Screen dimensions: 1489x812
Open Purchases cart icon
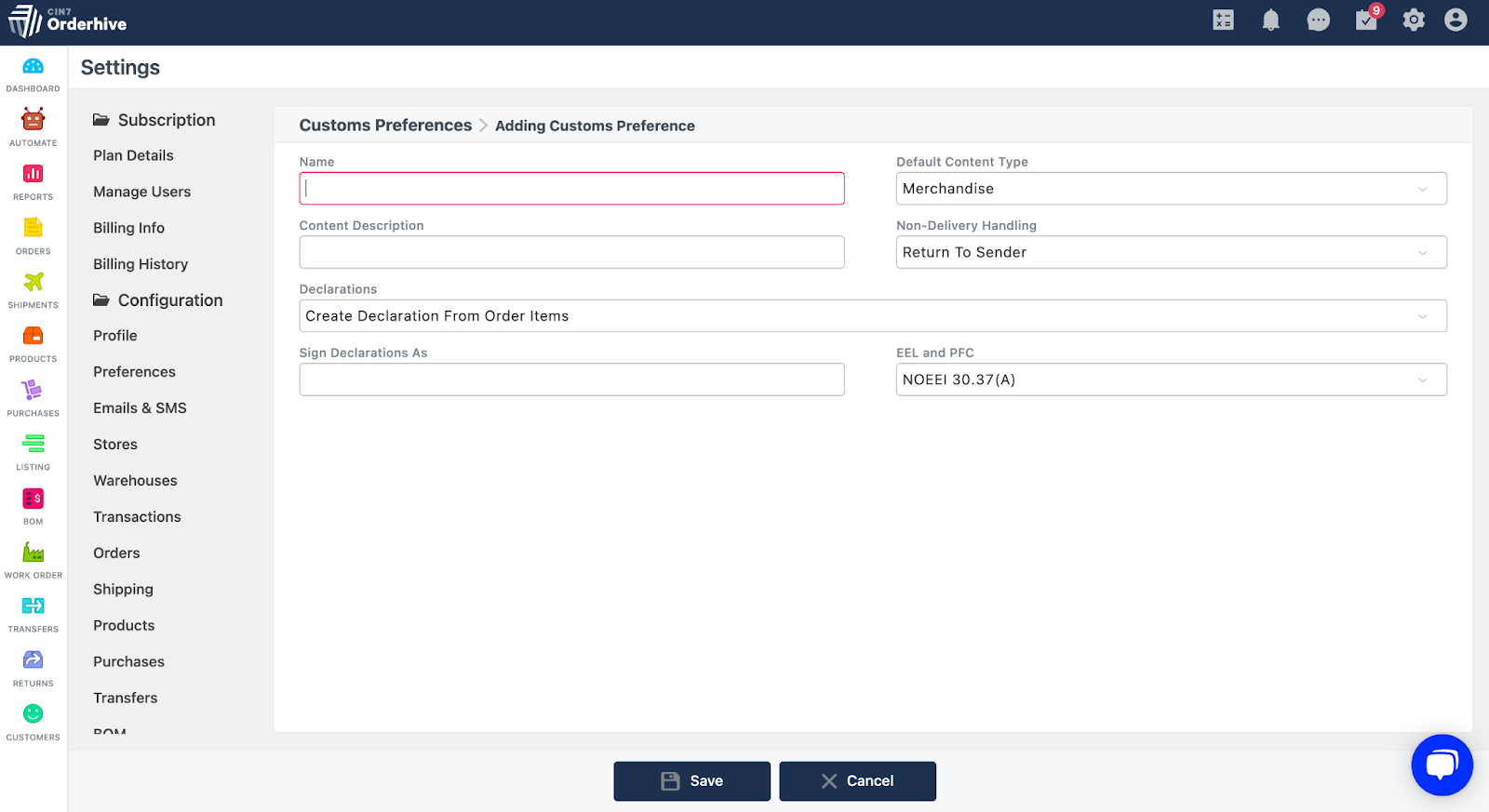33,389
